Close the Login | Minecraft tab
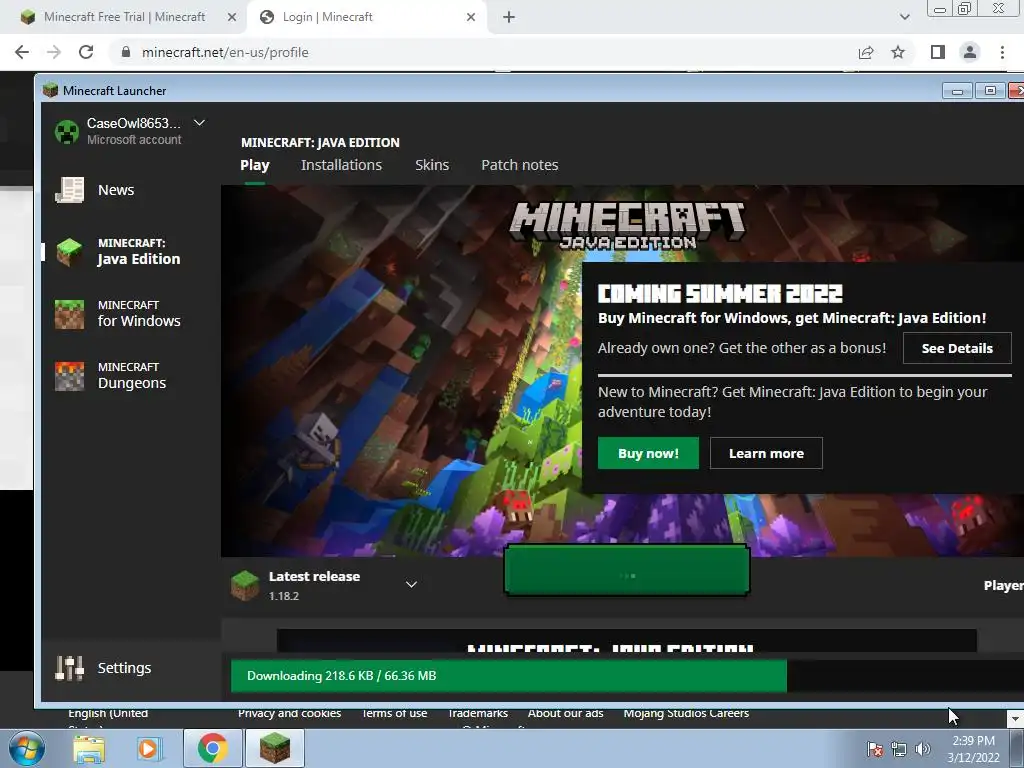The image size is (1024, 768). (x=471, y=18)
